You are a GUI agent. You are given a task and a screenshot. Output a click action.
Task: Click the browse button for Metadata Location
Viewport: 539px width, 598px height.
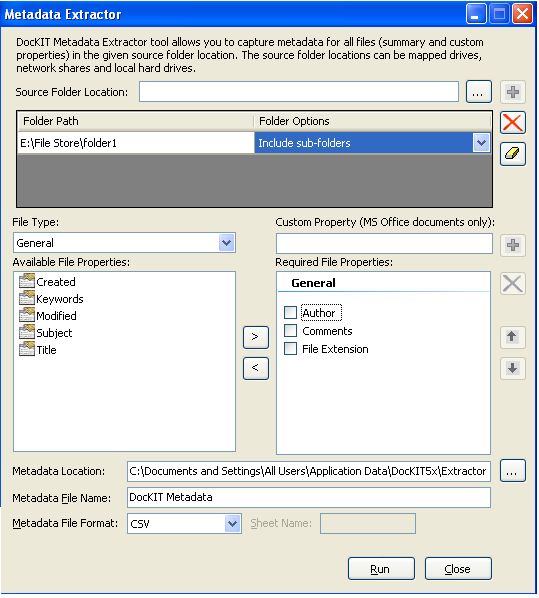(x=513, y=471)
